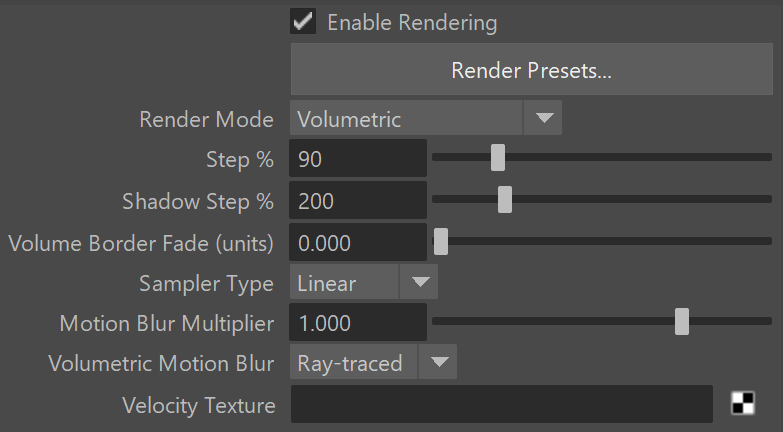Screen dimensions: 783x432
Task: Open the Render Mode dropdown arrow
Action: point(543,118)
